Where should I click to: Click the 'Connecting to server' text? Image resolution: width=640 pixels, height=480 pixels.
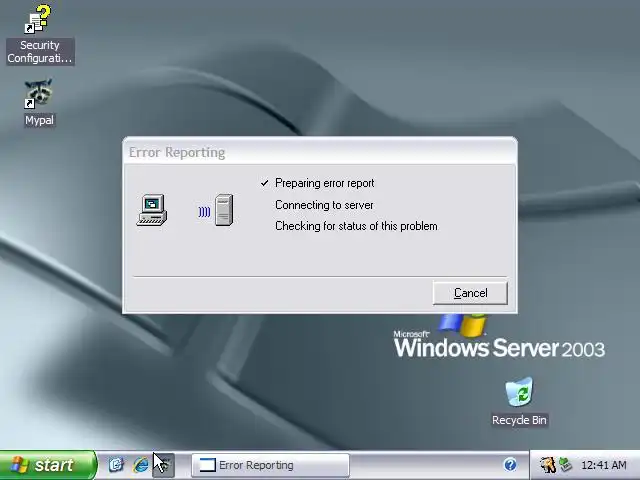click(324, 205)
